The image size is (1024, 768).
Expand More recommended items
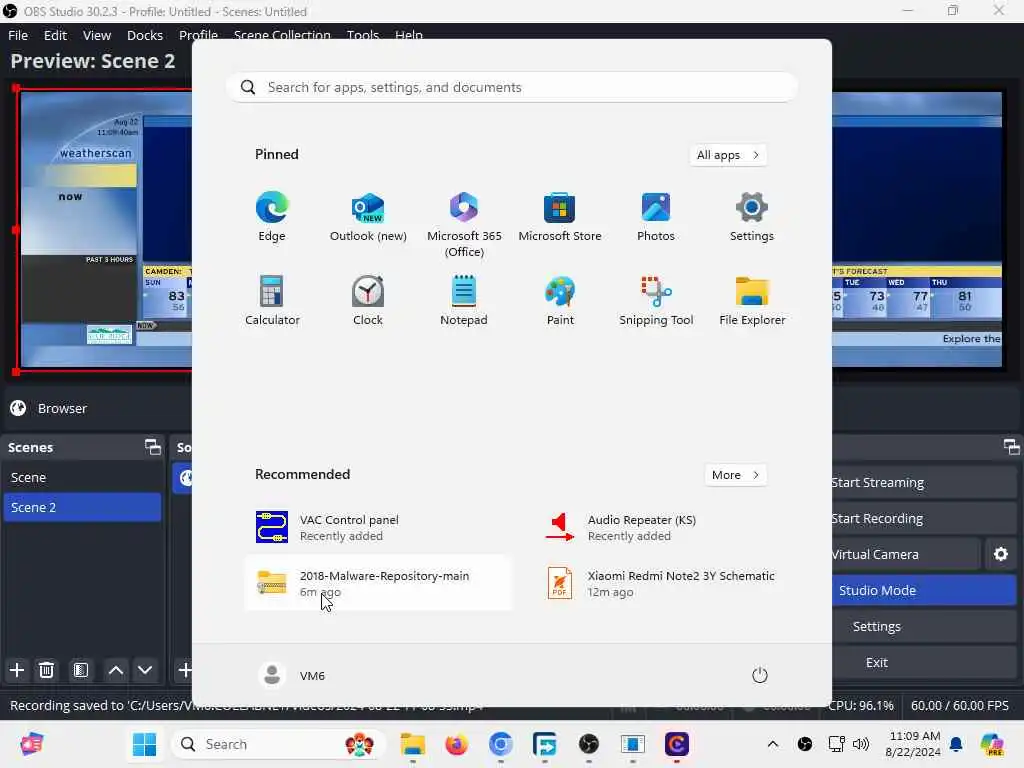coord(735,475)
